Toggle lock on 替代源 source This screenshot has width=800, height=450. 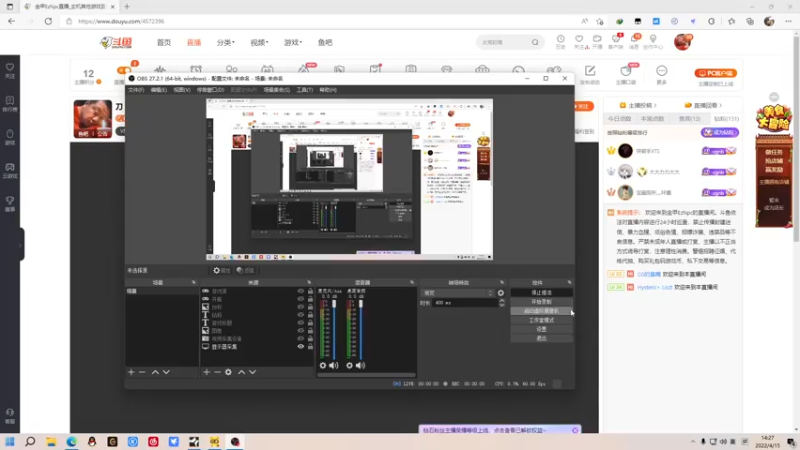310,291
